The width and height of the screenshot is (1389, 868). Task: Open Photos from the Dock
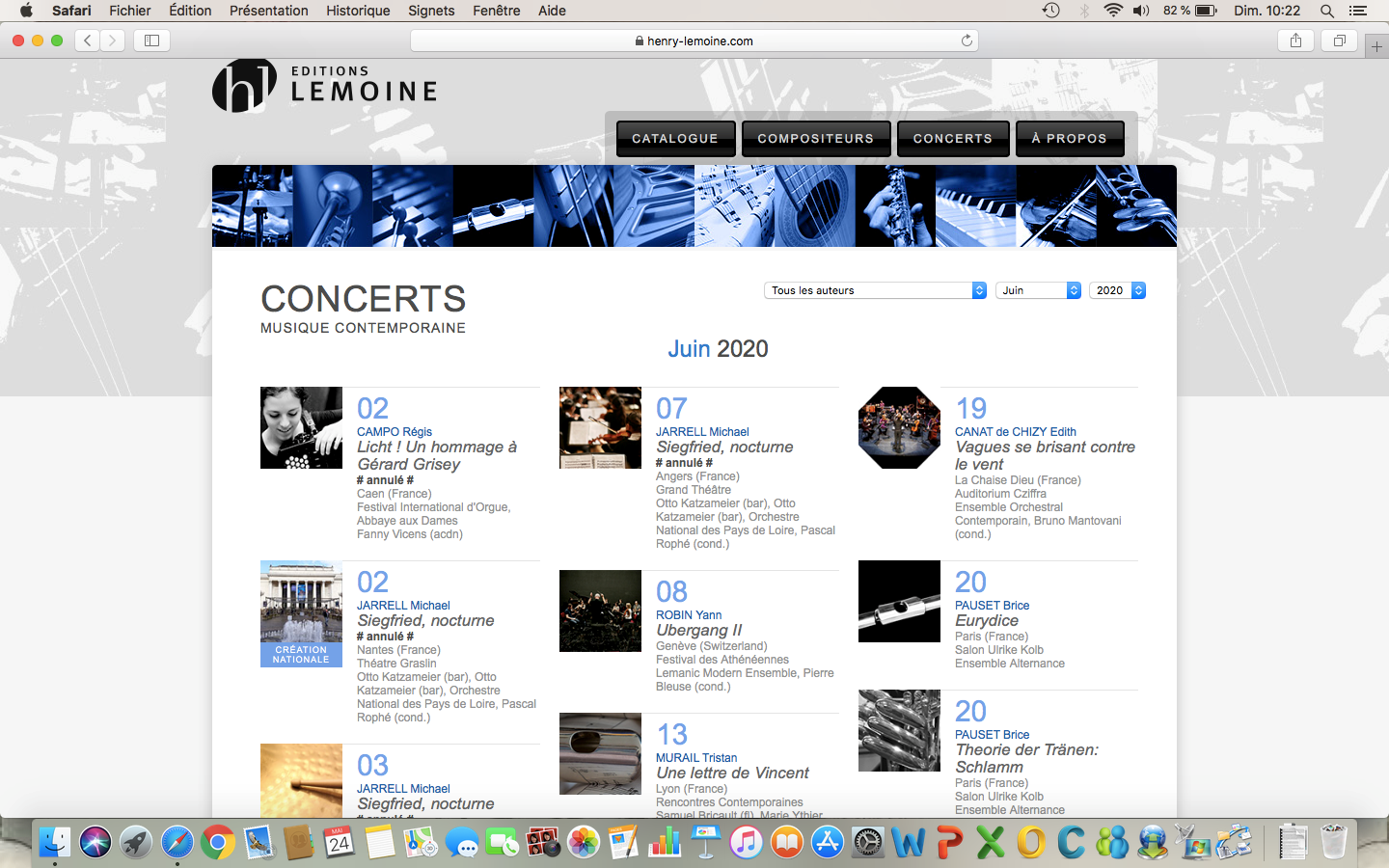(x=584, y=843)
